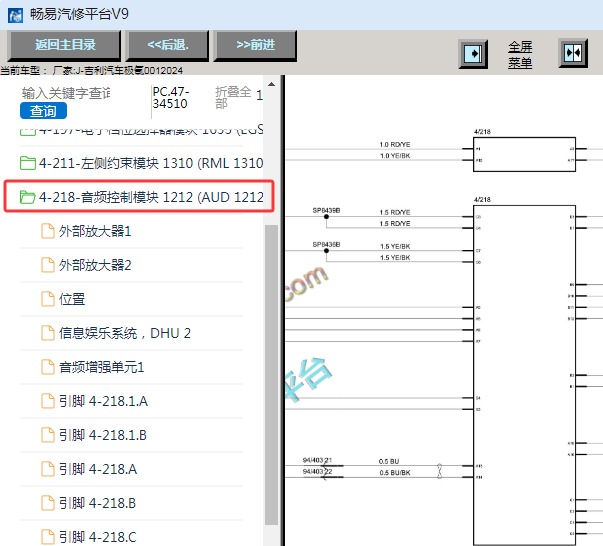Viewport: 603px width, 546px height.
Task: Open the 全屏 fullscreen link
Action: [x=520, y=47]
